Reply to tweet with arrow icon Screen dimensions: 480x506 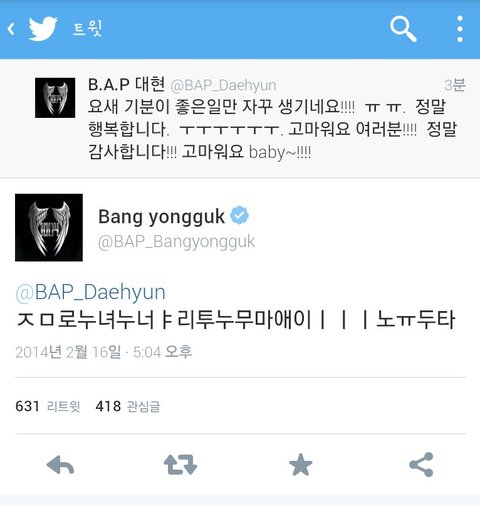point(60,465)
